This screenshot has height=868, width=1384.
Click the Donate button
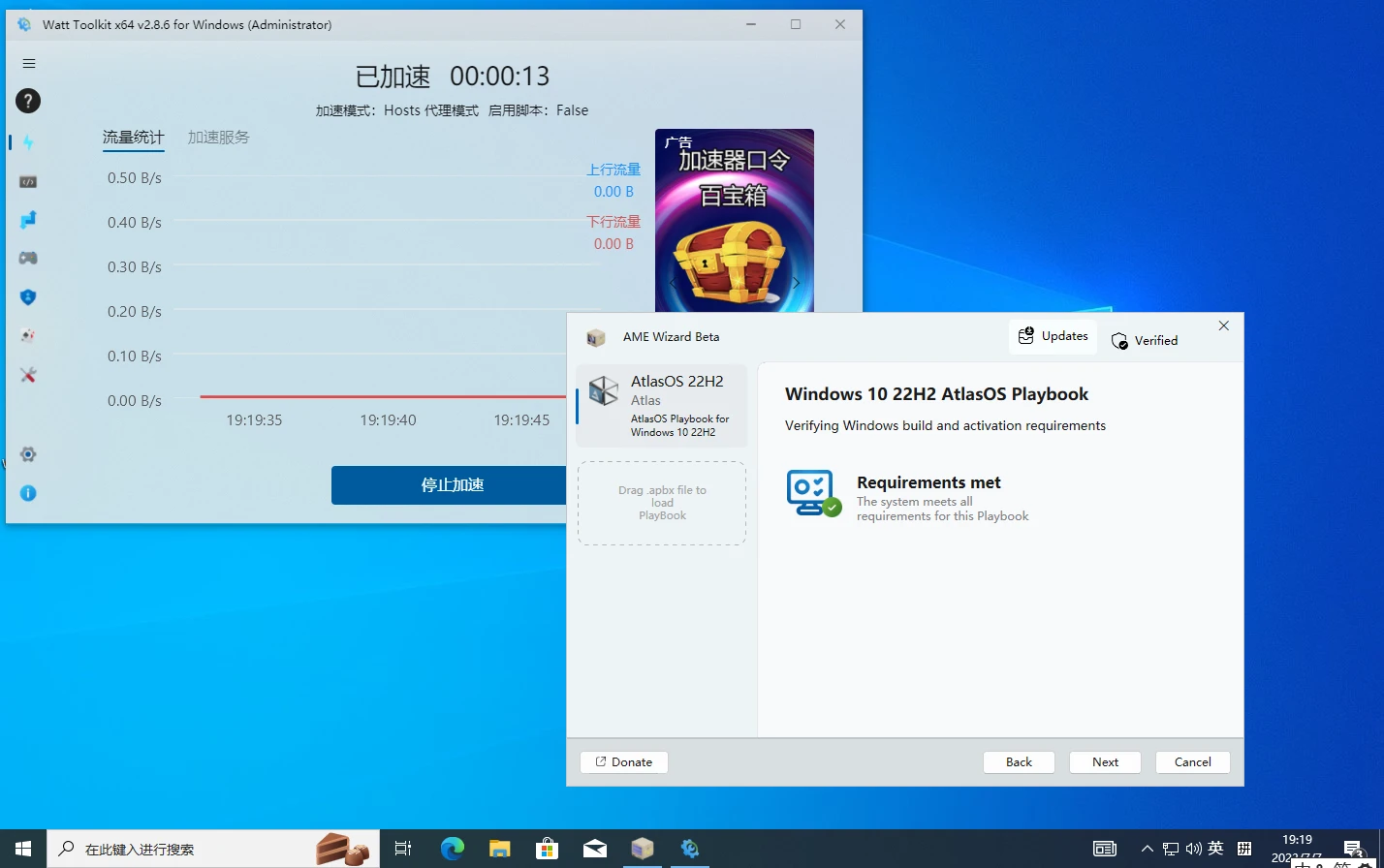coord(624,762)
